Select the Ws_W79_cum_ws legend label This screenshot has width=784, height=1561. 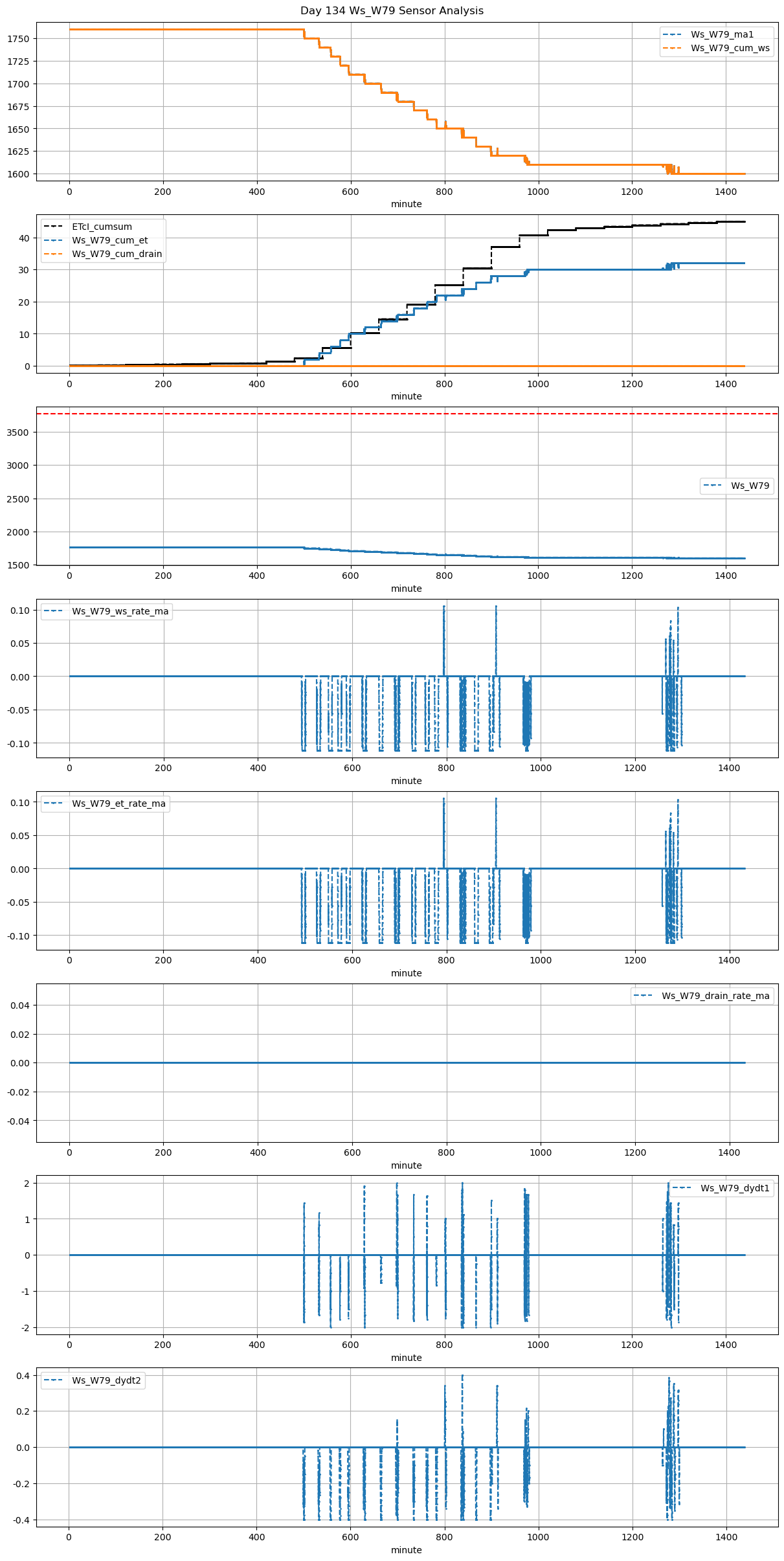tap(730, 48)
